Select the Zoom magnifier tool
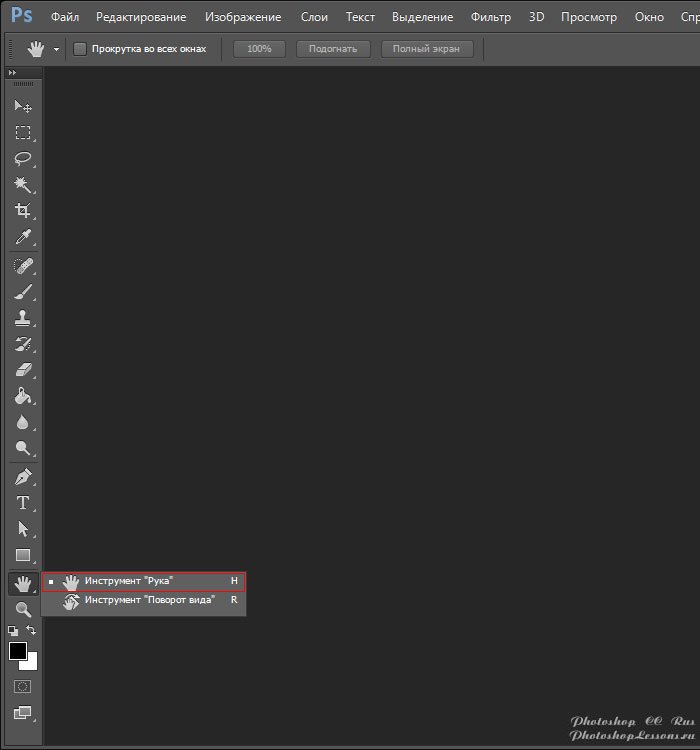Viewport: 700px width, 750px height. [23, 609]
